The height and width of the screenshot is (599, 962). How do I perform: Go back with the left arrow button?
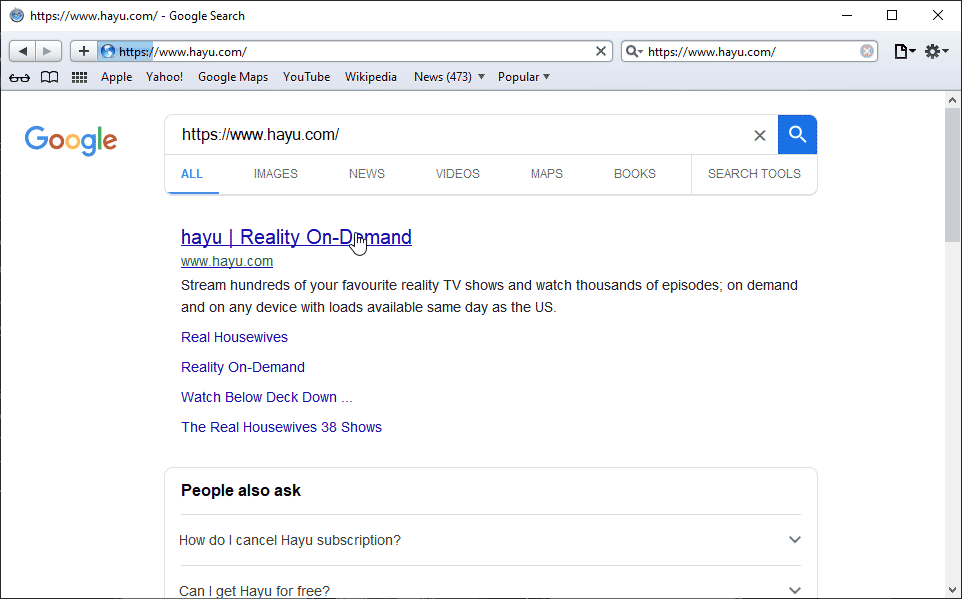click(x=23, y=52)
